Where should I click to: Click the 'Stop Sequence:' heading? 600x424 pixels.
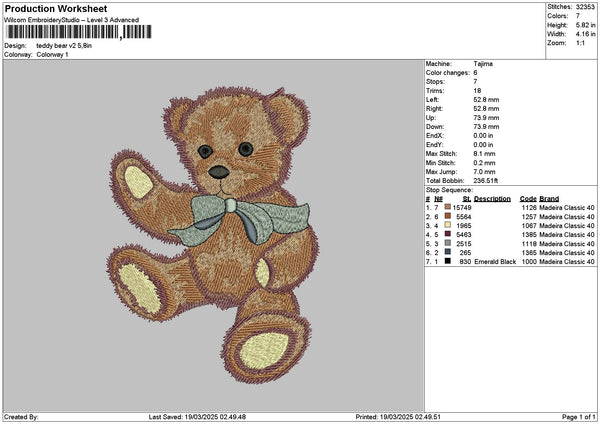point(449,190)
